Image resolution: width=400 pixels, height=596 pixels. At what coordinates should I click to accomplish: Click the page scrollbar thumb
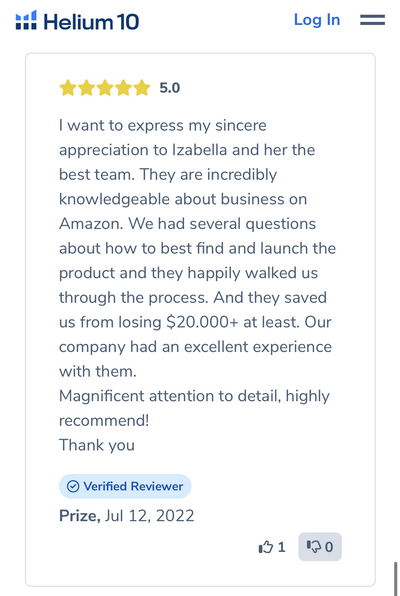pyautogui.click(x=396, y=579)
